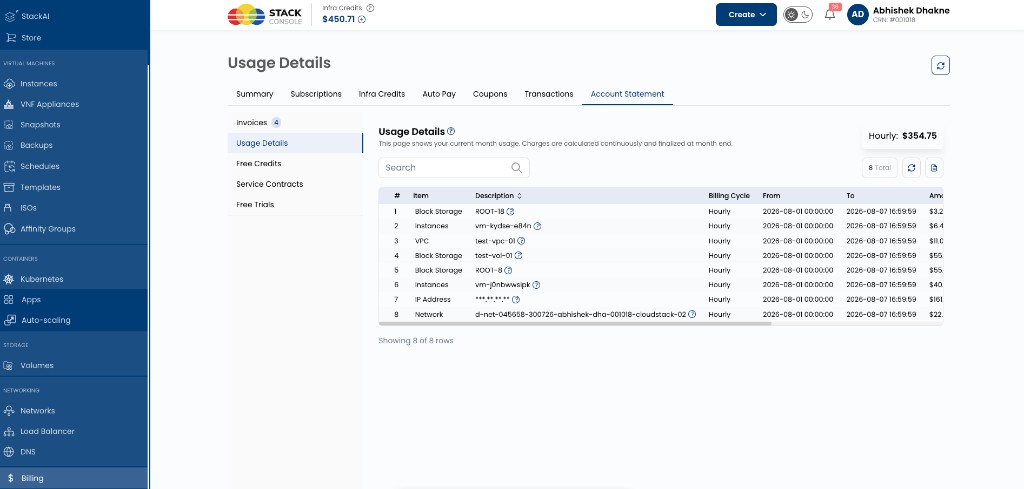This screenshot has height=489, width=1024.
Task: Refresh the page using top-right refresh icon
Action: click(940, 65)
